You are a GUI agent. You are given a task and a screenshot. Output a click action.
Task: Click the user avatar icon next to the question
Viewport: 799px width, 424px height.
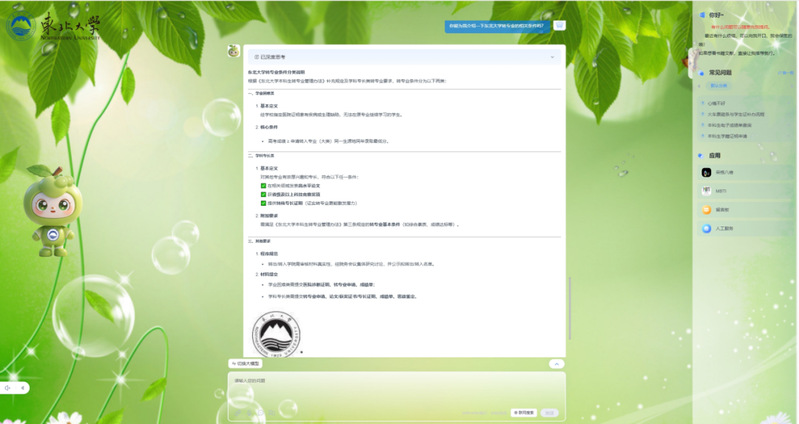tap(560, 26)
